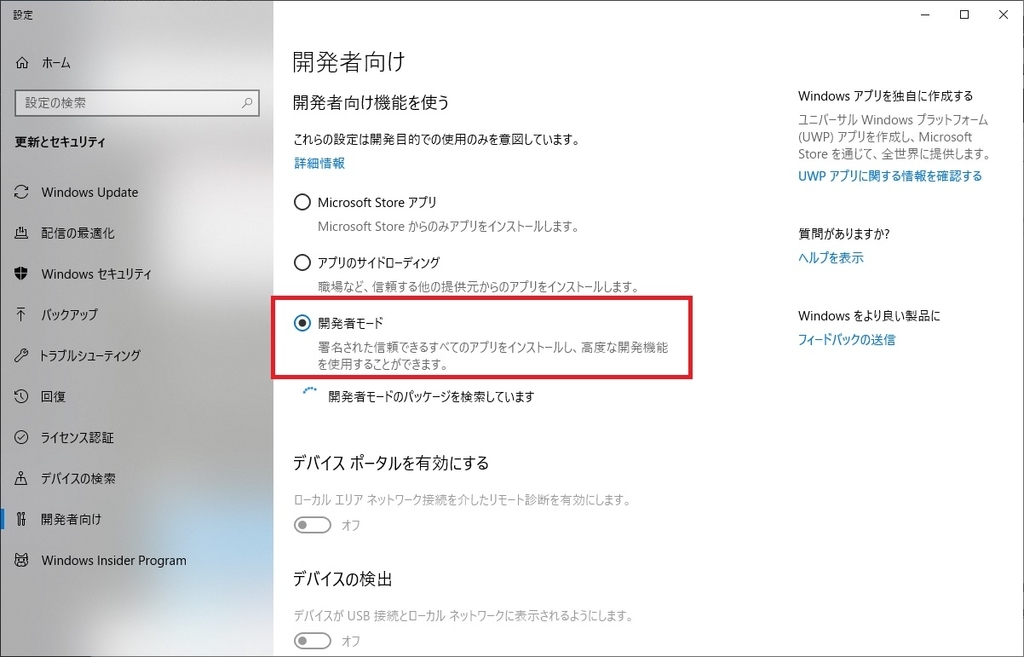The width and height of the screenshot is (1024, 657).
Task: Select Windows Update in the sidebar
Action: [x=91, y=192]
